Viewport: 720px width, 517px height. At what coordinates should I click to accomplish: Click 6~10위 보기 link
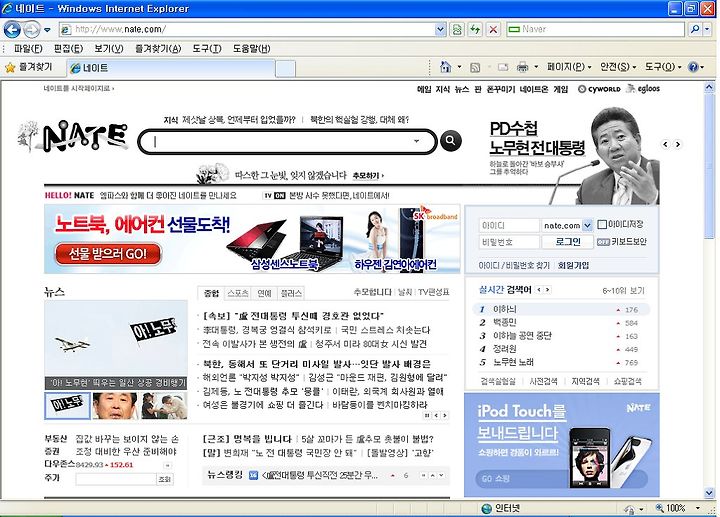624,291
